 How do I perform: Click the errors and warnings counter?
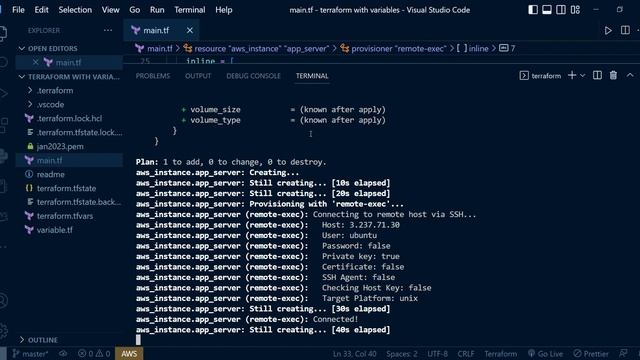pyautogui.click(x=94, y=354)
